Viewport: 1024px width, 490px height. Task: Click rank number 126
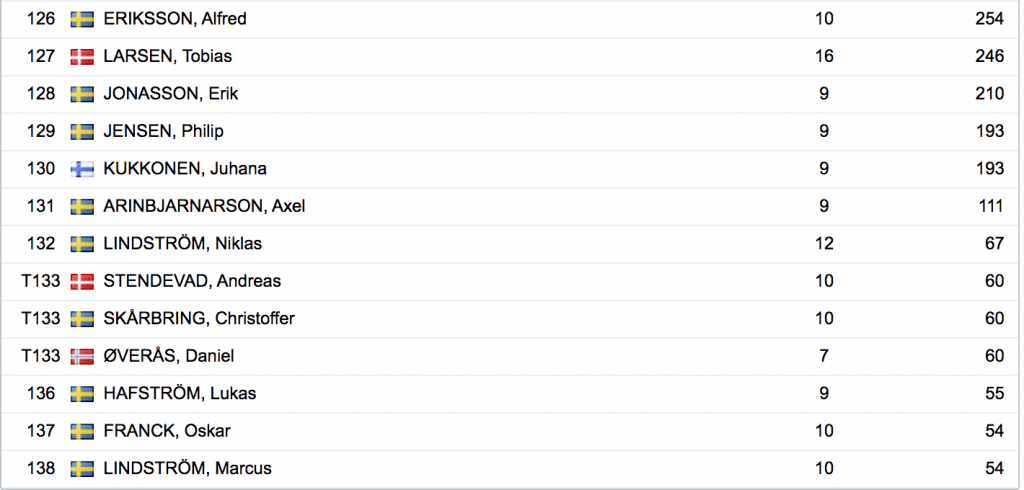click(x=41, y=19)
